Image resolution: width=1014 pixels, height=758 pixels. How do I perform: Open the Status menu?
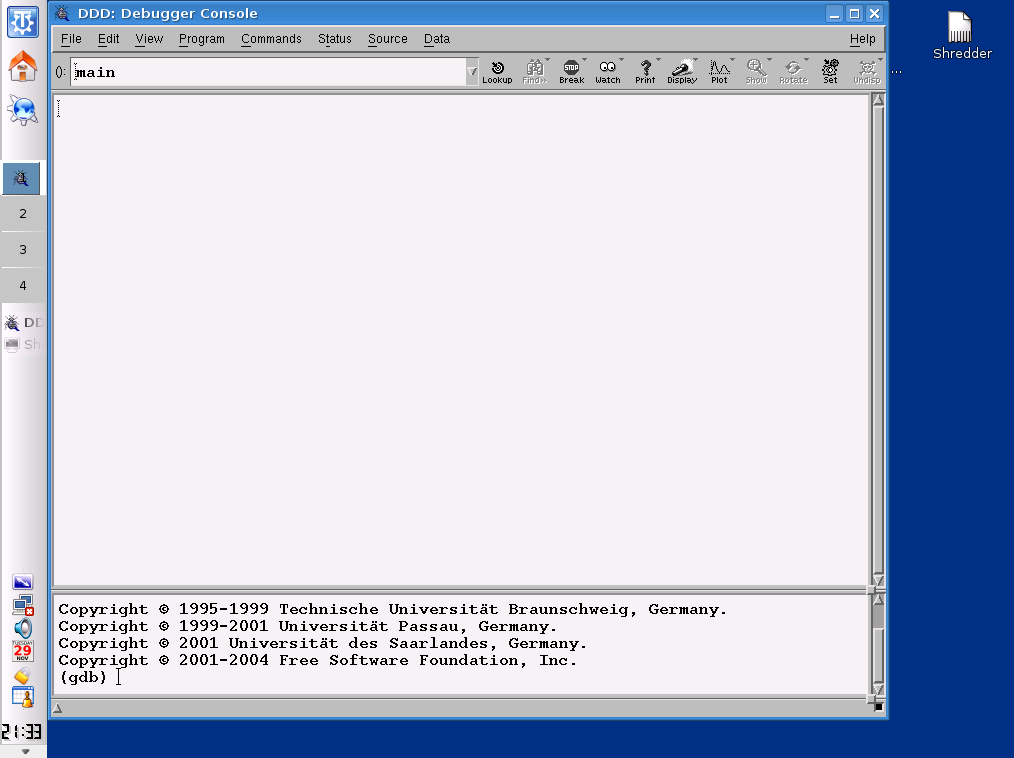pyautogui.click(x=334, y=39)
